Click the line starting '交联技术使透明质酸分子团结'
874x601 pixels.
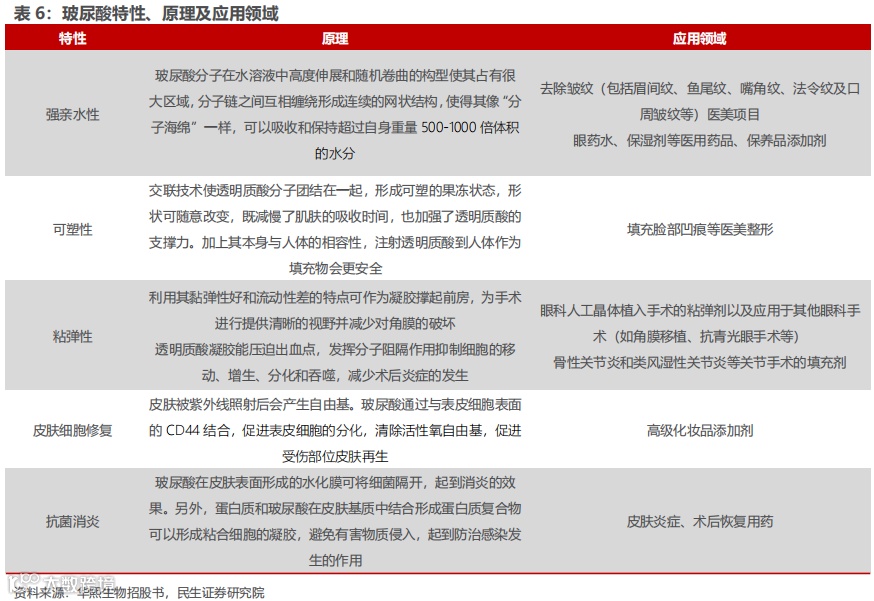pyautogui.click(x=335, y=191)
